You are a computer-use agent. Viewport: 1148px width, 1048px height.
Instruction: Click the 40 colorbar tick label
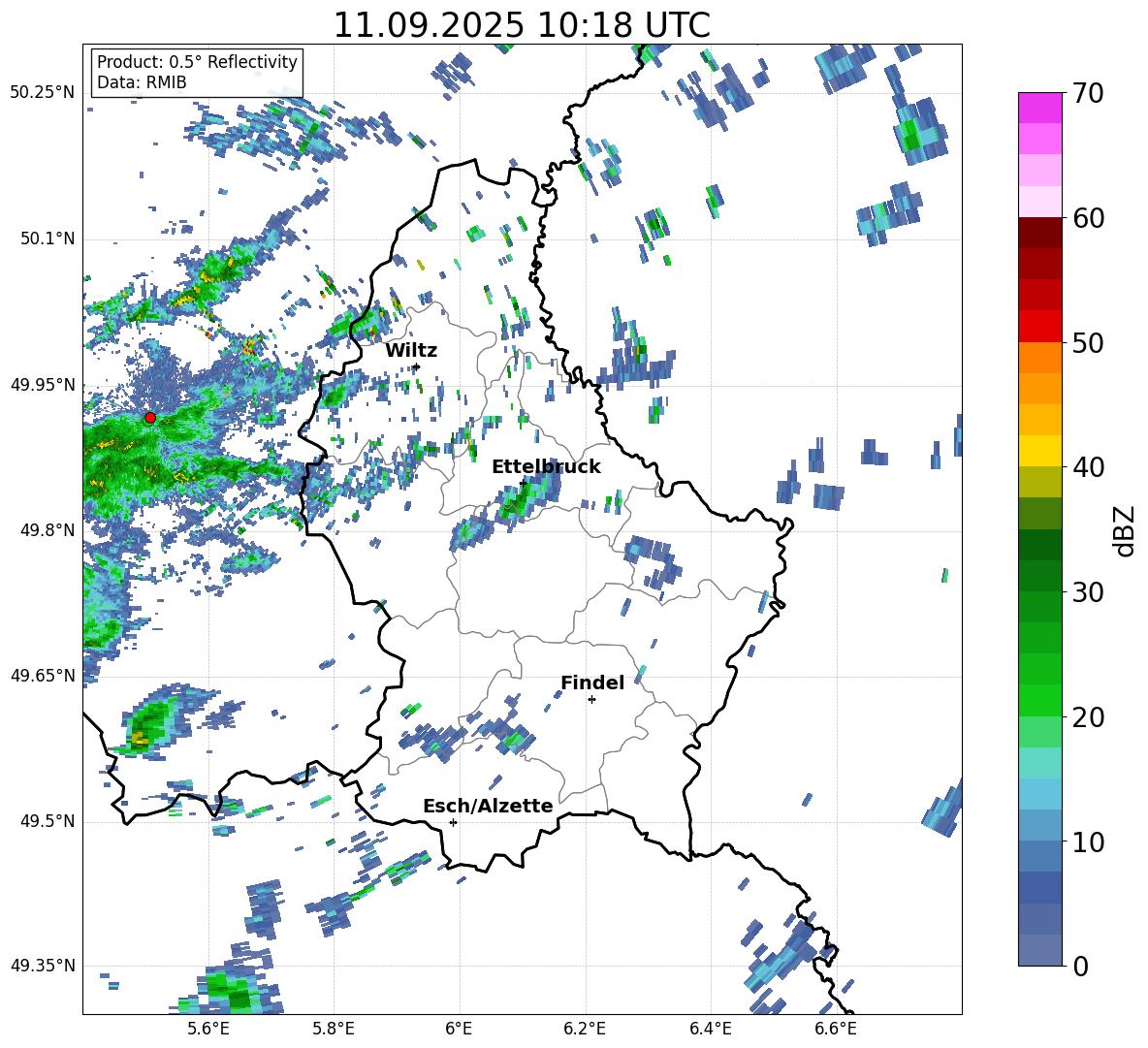click(x=1088, y=467)
